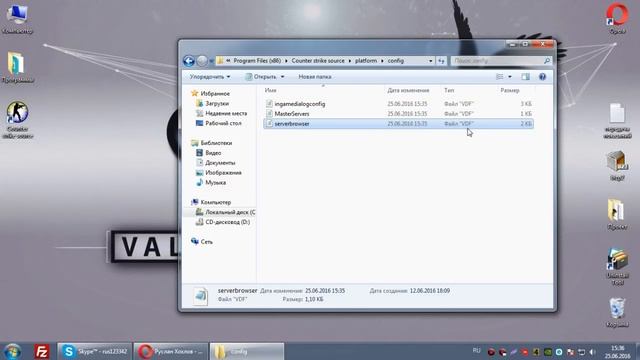640x360 pixels.
Task: Select Проект folder desktop icon
Action: point(617,214)
